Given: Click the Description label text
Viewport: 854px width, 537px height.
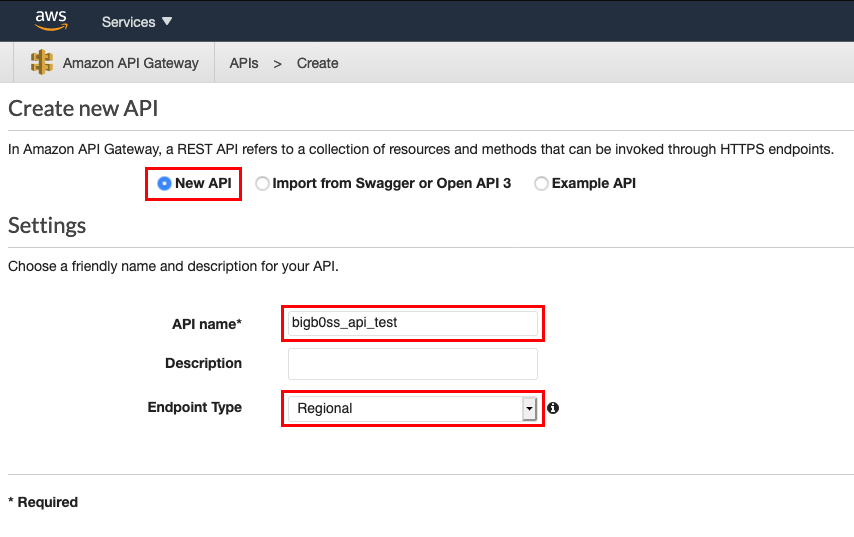Looking at the screenshot, I should tap(203, 363).
